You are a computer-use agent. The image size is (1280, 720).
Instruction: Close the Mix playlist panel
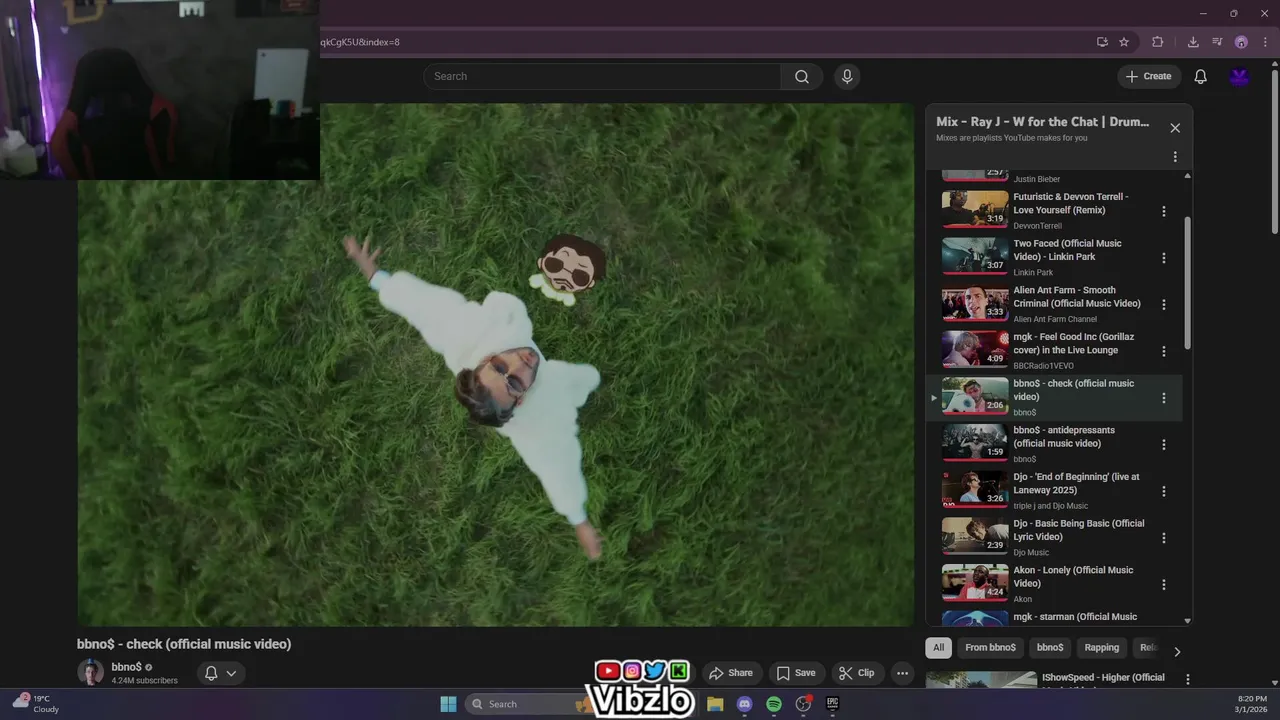pos(1175,128)
